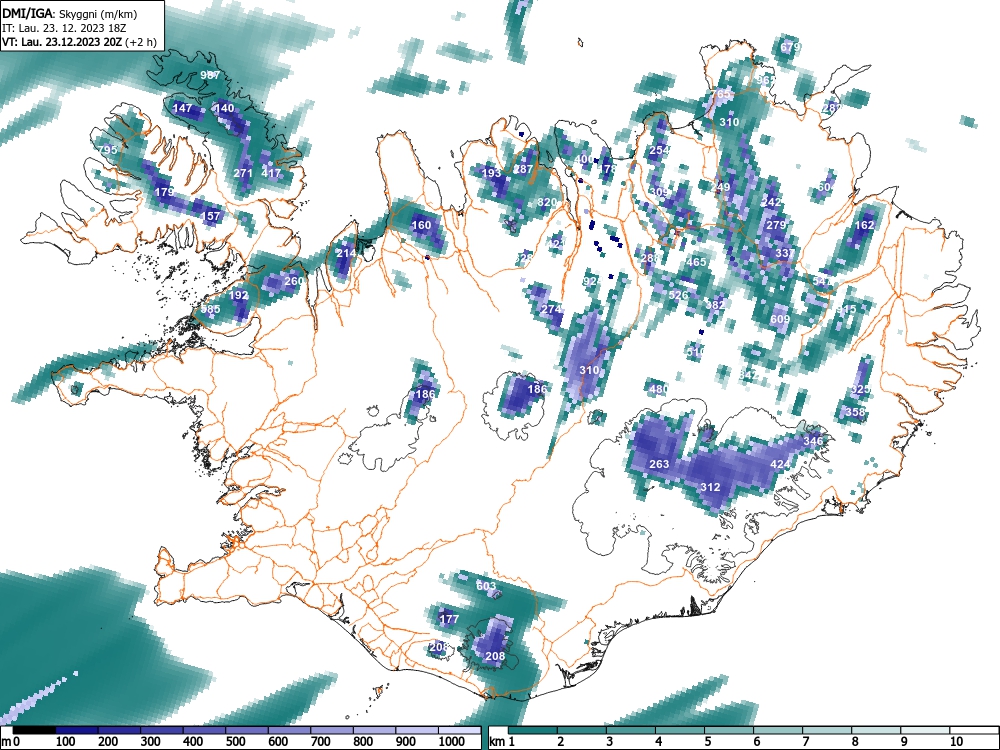Click the 271 visibility value
The width and height of the screenshot is (1000, 750).
click(244, 173)
